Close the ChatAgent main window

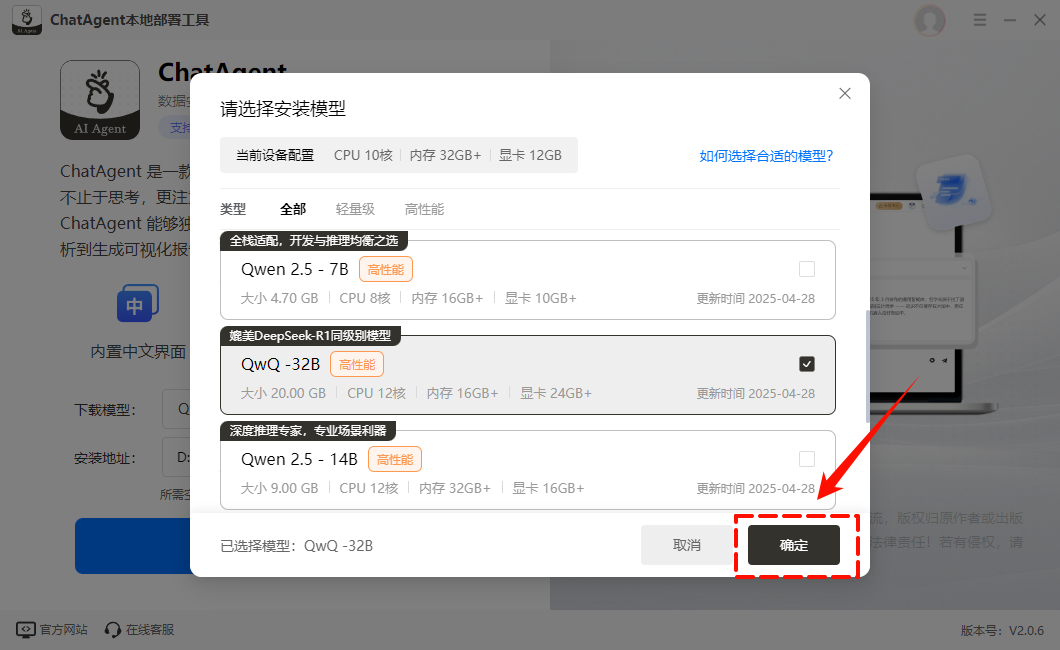click(1040, 20)
